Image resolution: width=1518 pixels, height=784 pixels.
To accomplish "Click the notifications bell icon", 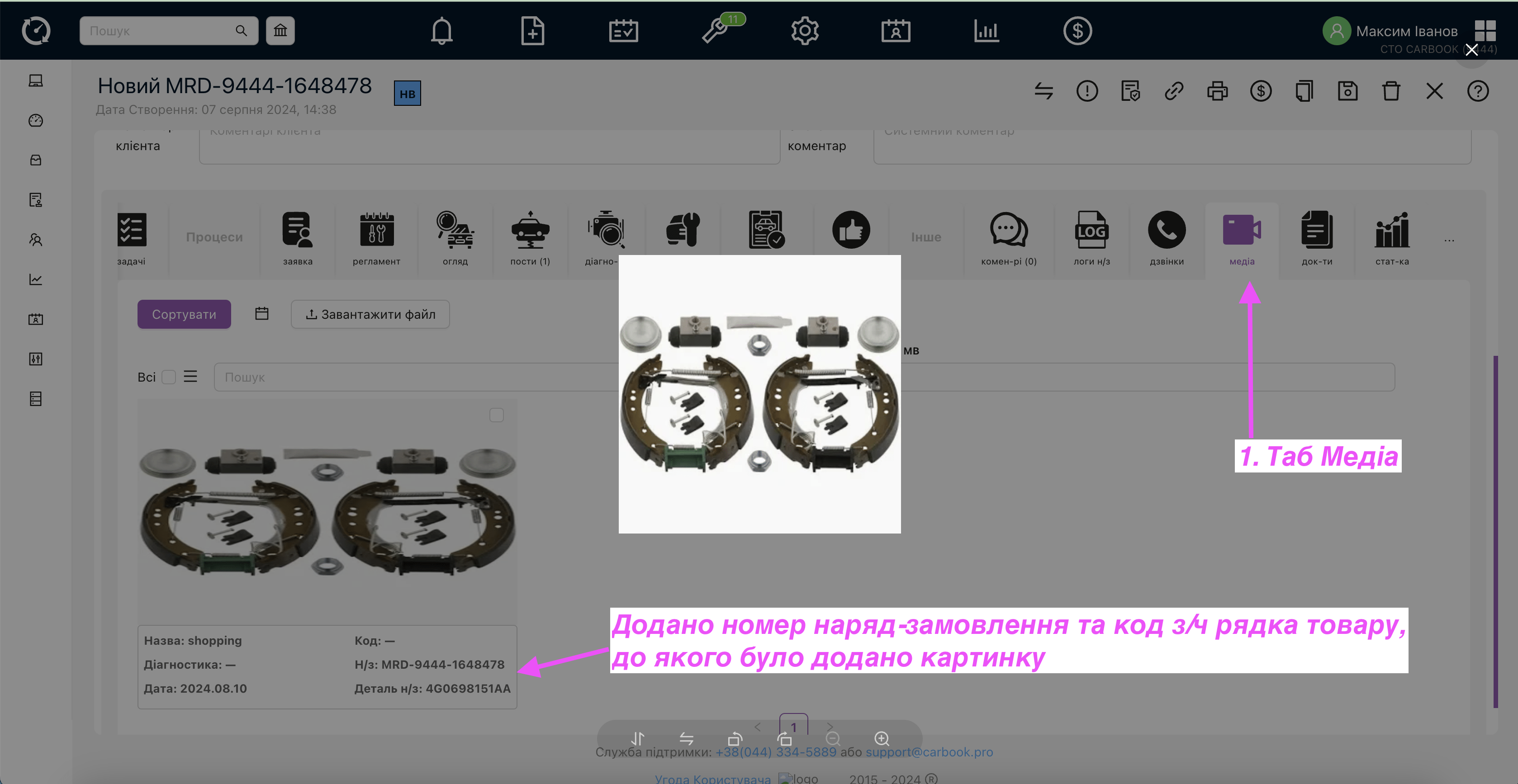I will [441, 31].
